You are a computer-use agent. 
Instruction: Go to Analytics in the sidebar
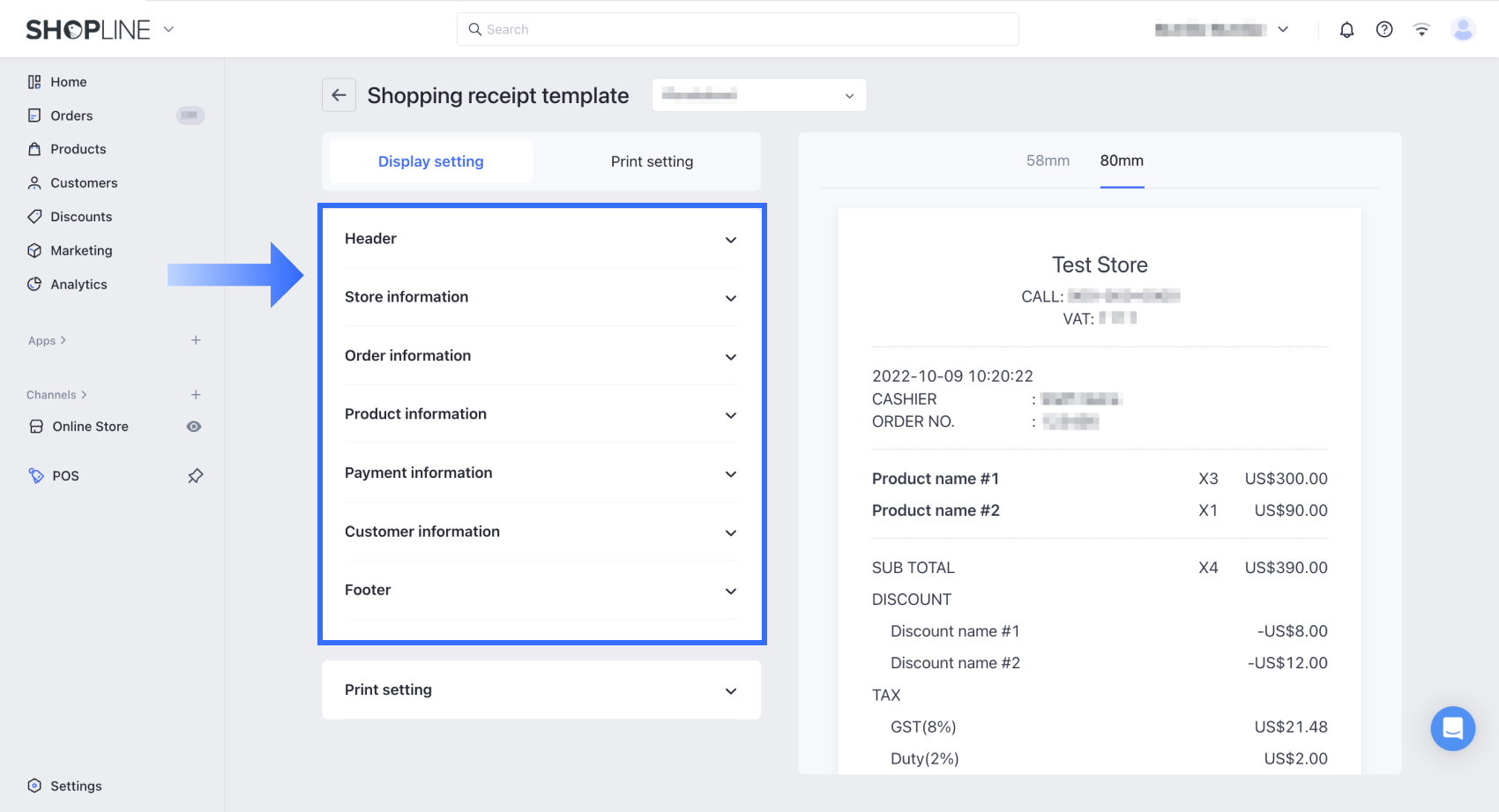tap(78, 284)
